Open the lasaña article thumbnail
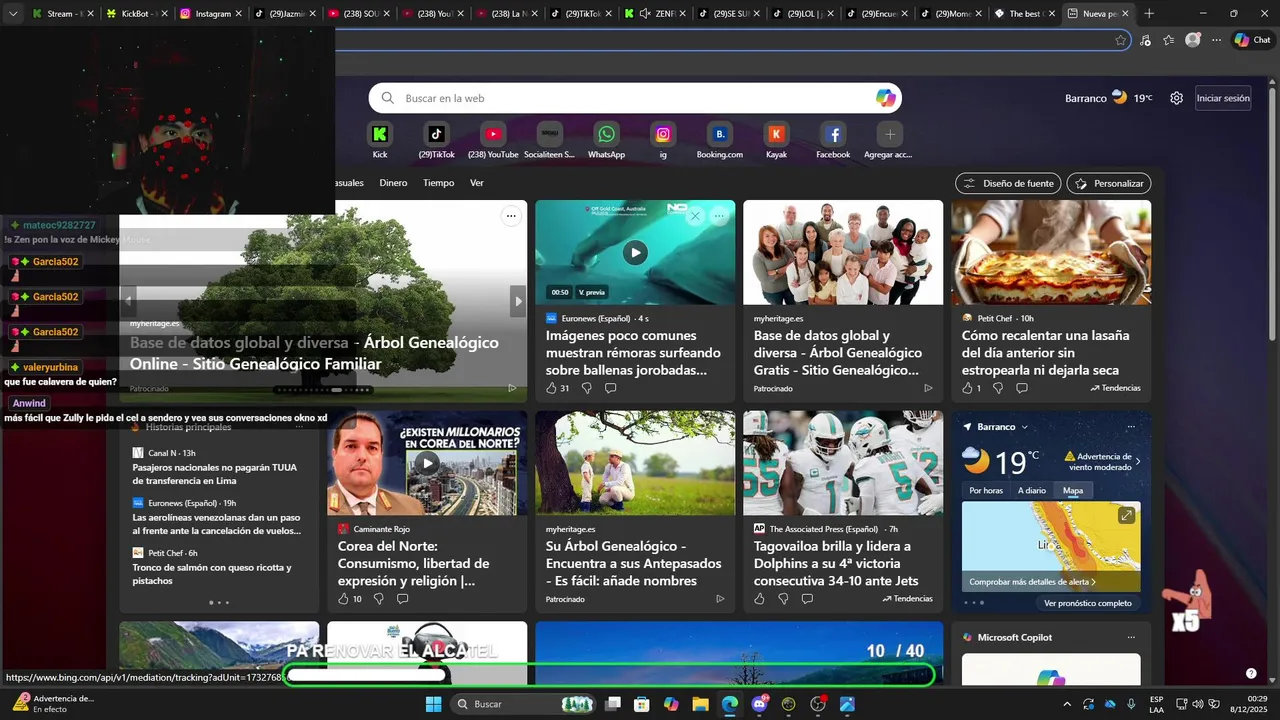Viewport: 1280px width, 720px height. (1051, 252)
